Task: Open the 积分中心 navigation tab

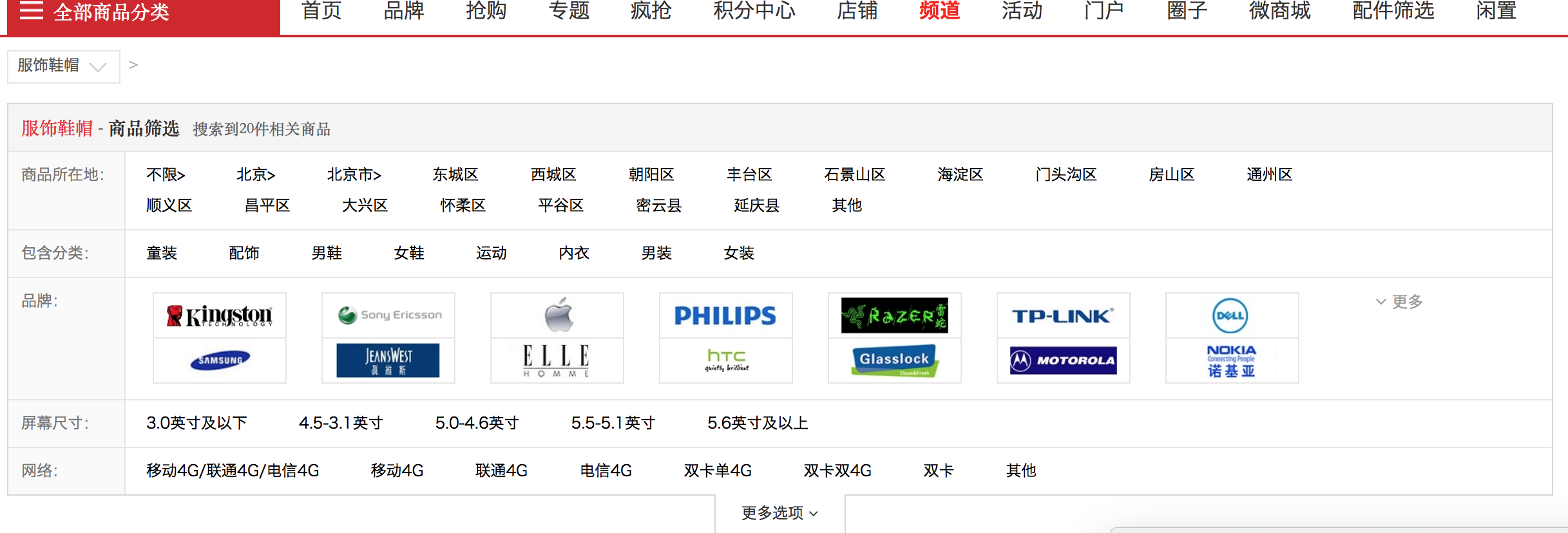Action: pyautogui.click(x=754, y=11)
